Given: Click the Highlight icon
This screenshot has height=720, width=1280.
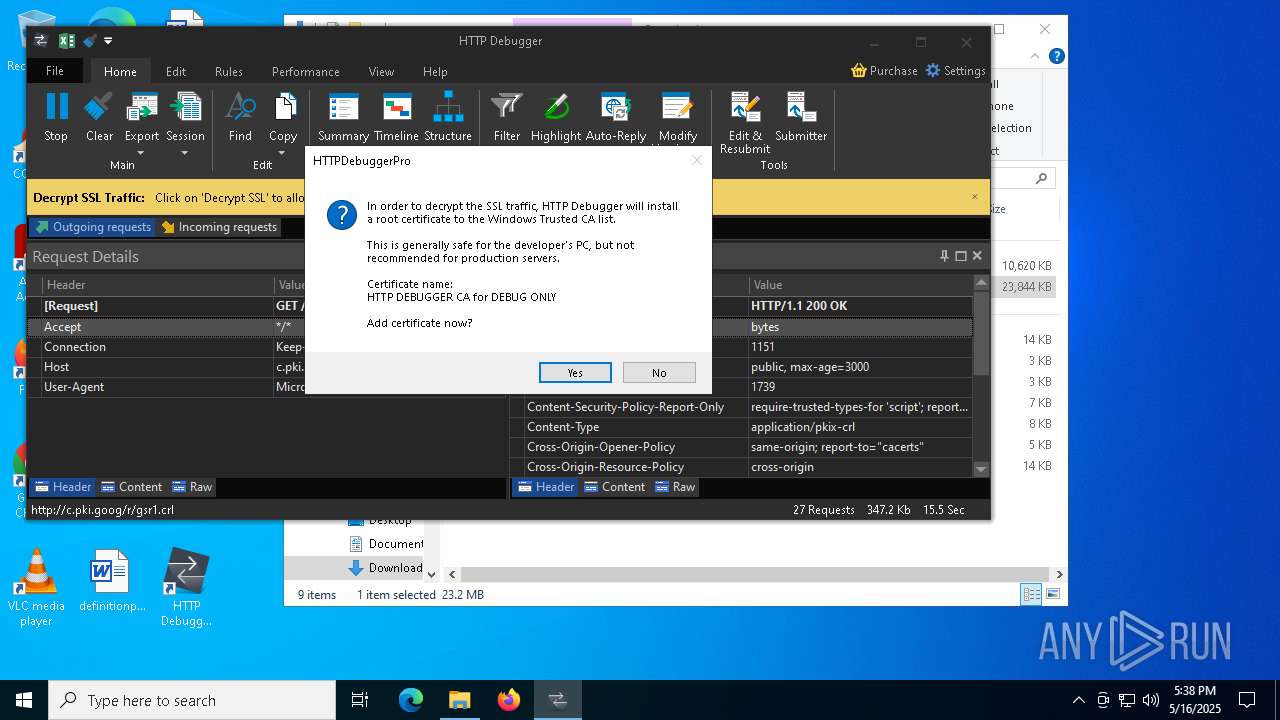Looking at the screenshot, I should (556, 107).
